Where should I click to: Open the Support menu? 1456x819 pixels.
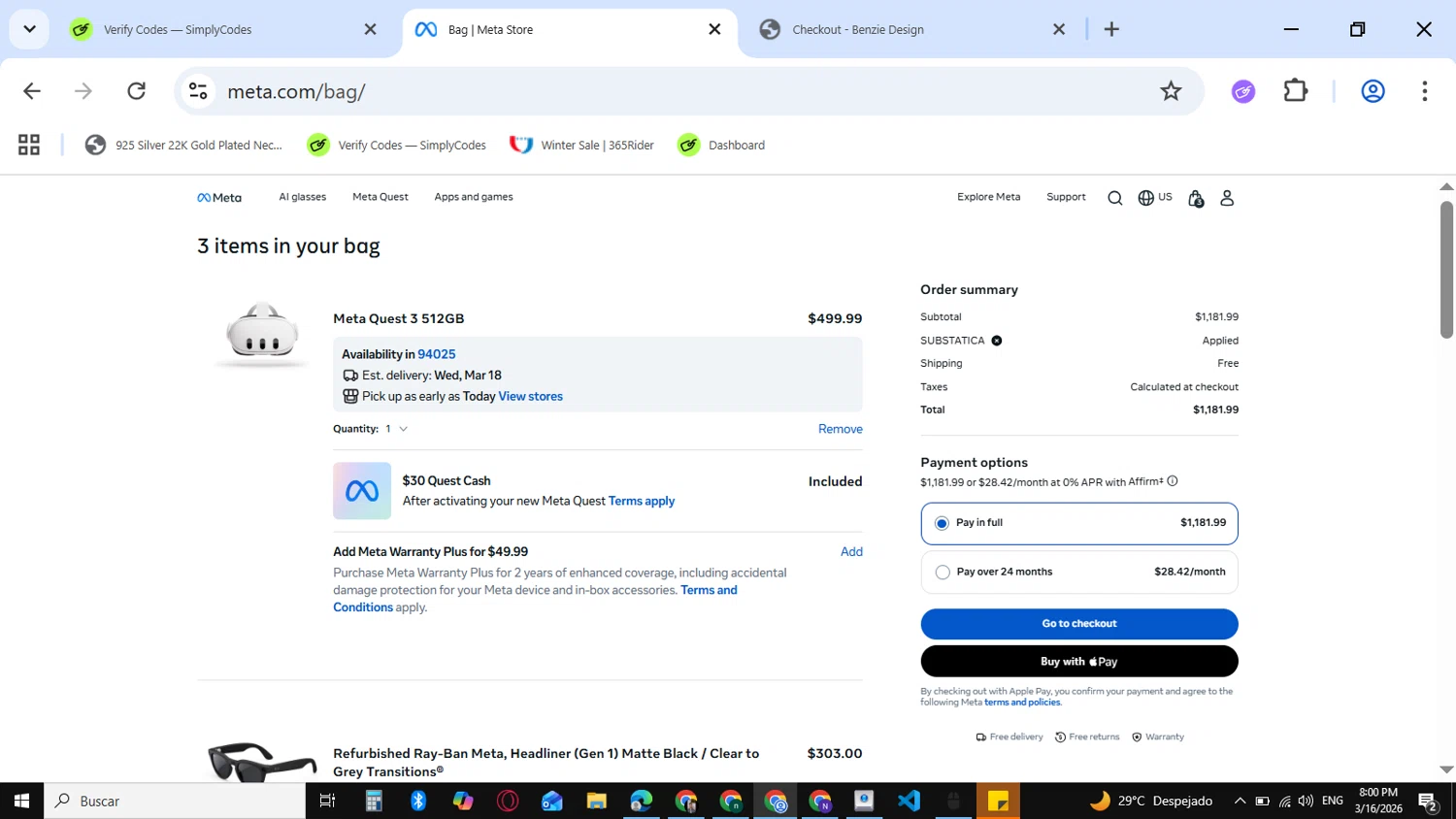[1066, 197]
